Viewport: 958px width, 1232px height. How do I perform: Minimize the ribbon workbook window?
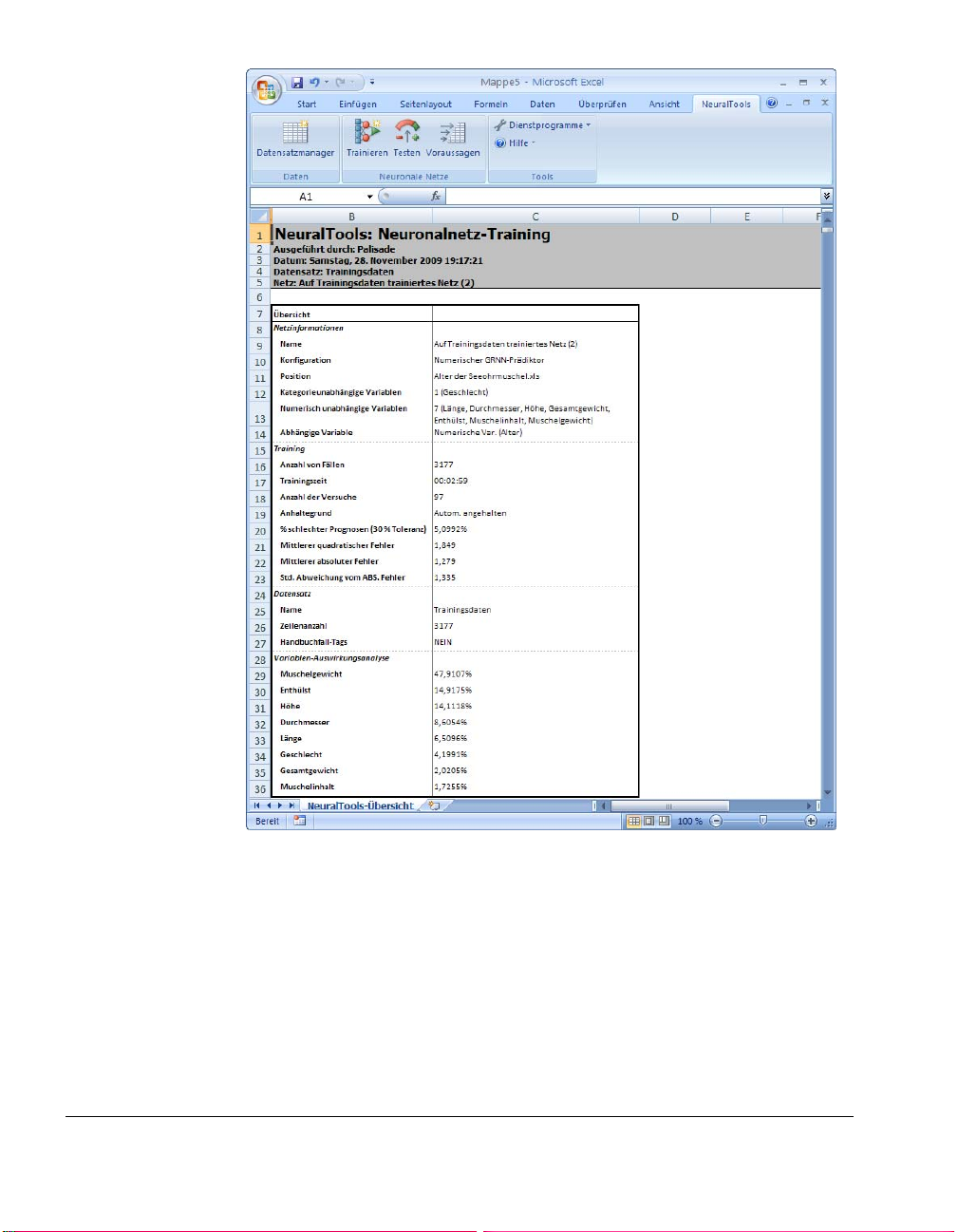pyautogui.click(x=789, y=103)
